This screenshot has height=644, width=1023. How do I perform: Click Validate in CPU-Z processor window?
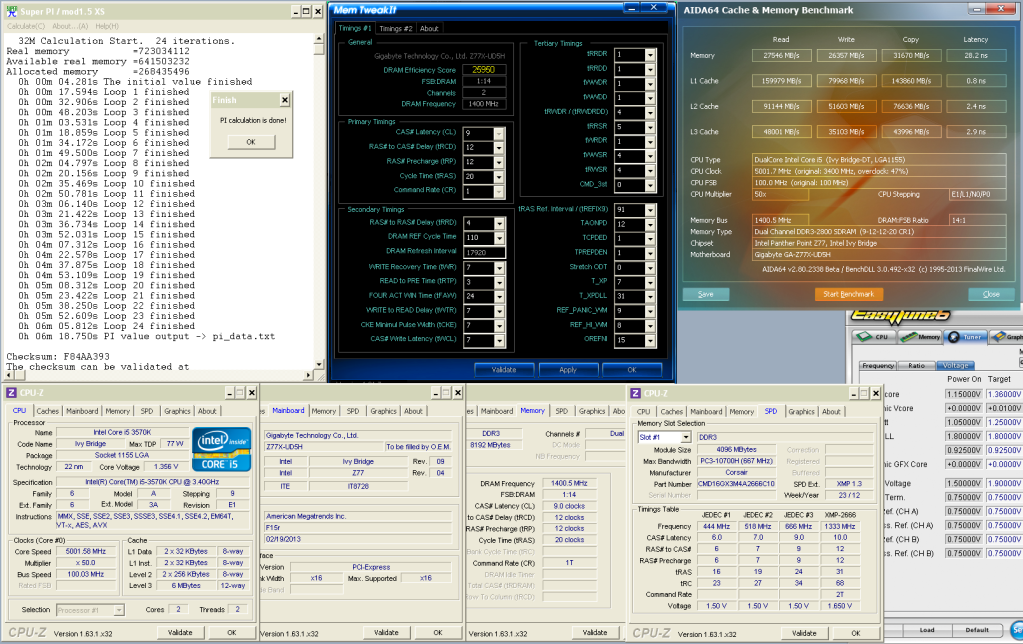point(180,632)
